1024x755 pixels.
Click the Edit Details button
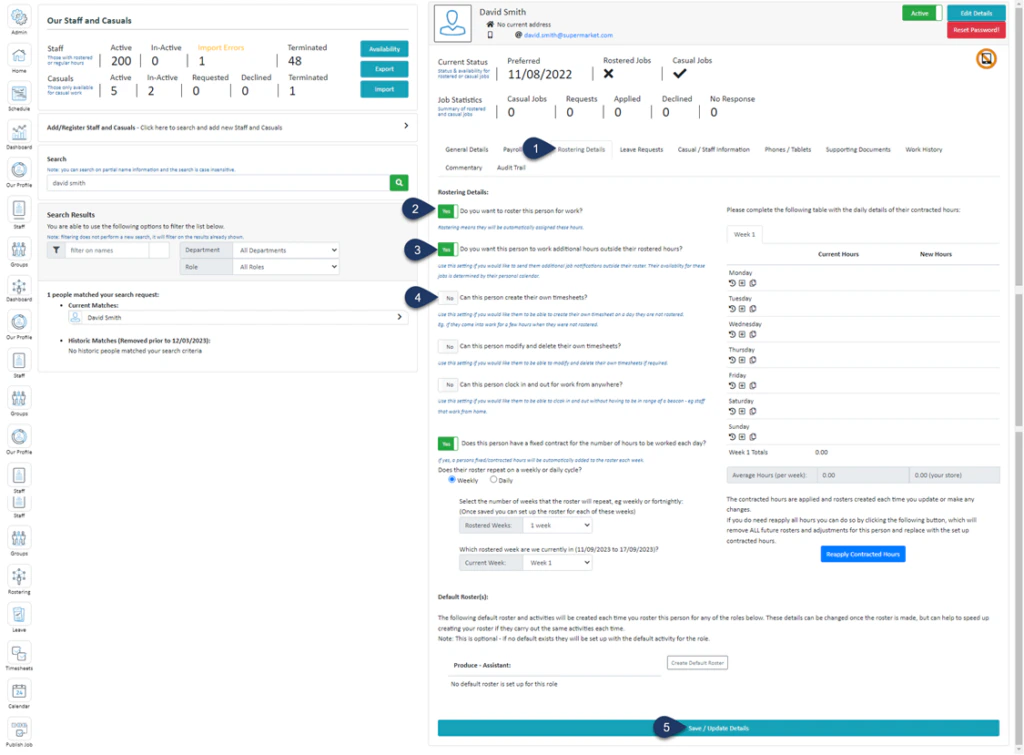[x=976, y=13]
